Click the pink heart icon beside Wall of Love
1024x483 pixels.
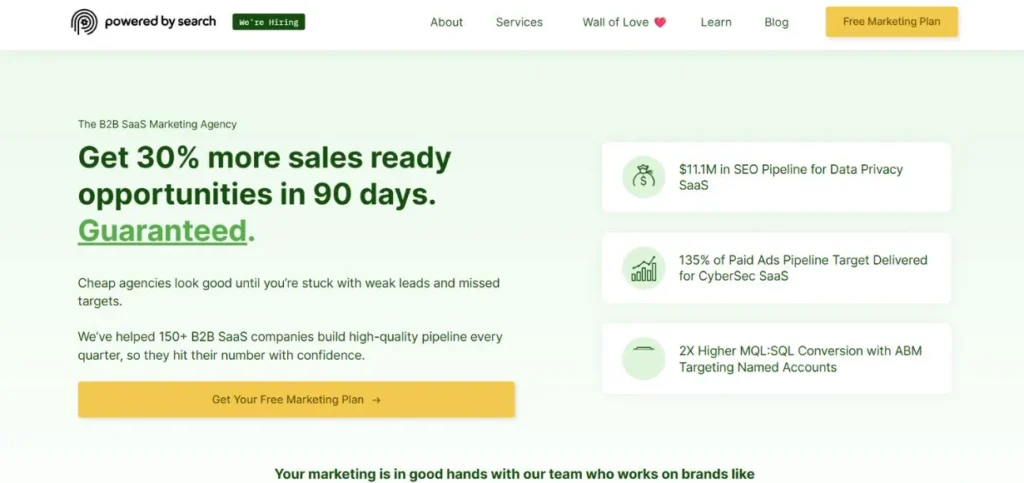[x=660, y=23]
